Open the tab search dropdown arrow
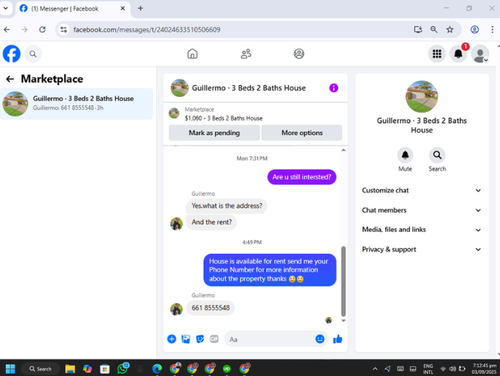This screenshot has height=376, width=500. click(x=6, y=8)
